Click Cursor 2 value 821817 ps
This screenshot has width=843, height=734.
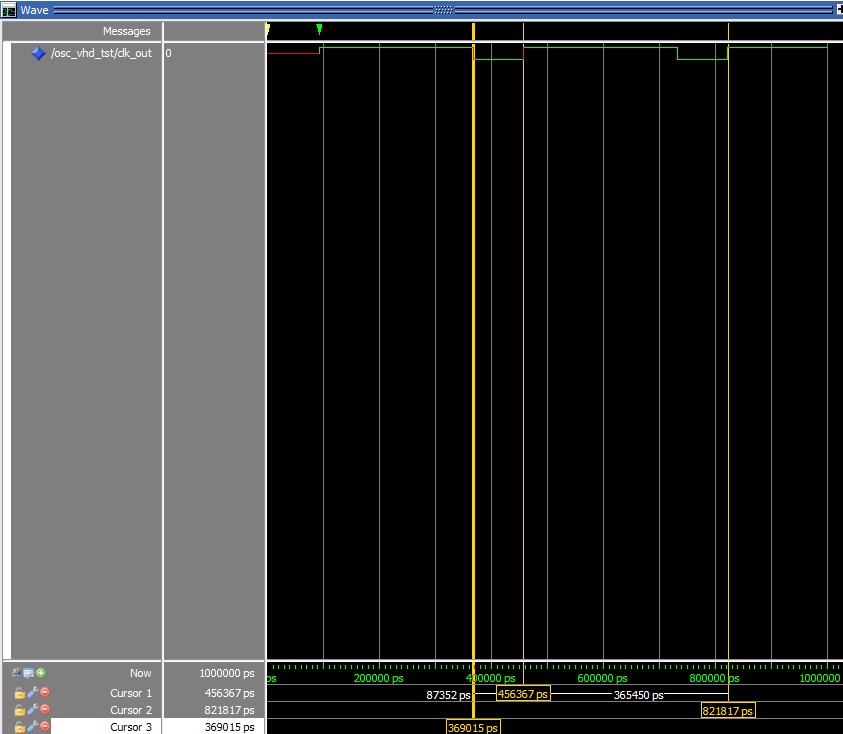point(229,710)
